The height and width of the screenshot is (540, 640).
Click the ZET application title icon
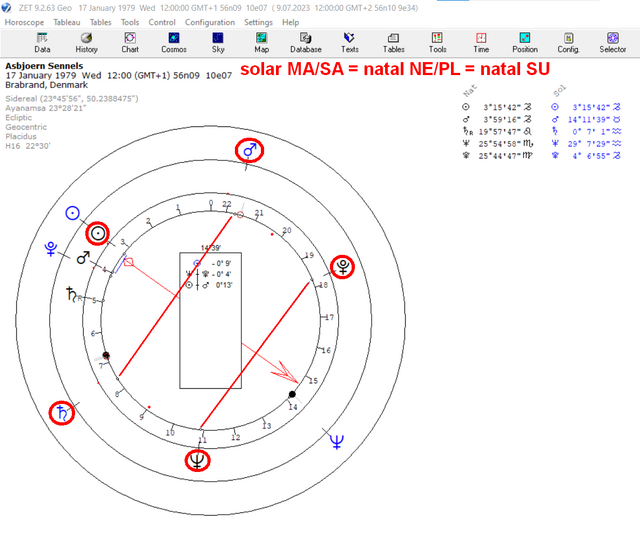pyautogui.click(x=6, y=7)
